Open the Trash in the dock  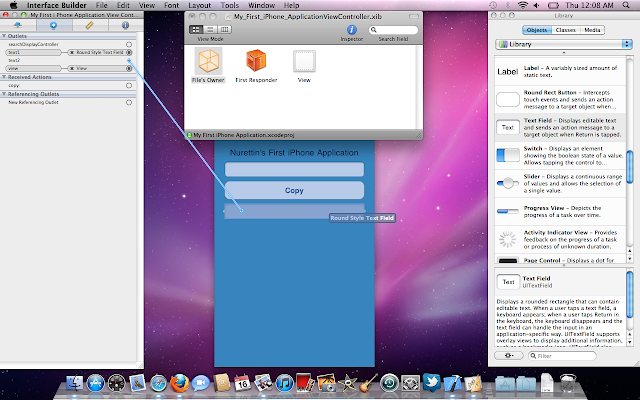tap(567, 383)
